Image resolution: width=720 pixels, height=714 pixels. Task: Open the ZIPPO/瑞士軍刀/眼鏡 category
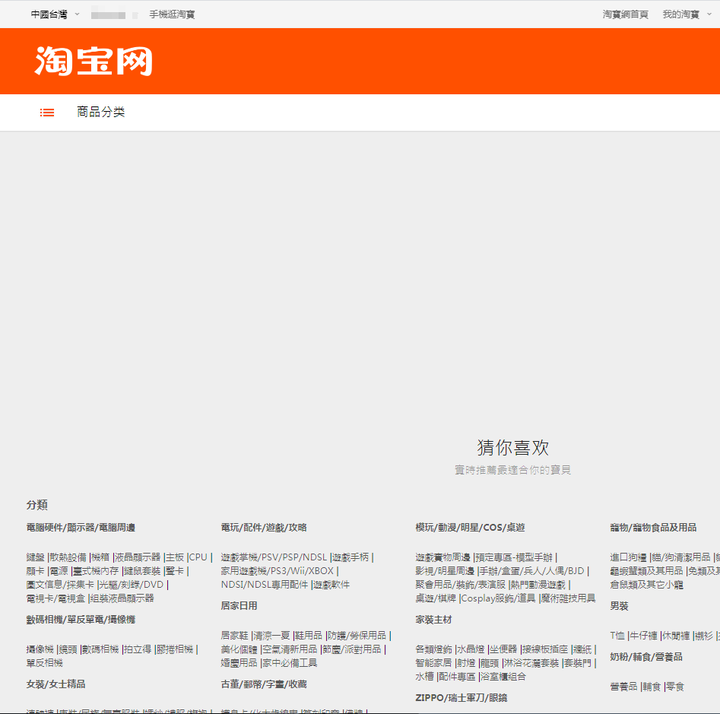coord(461,698)
